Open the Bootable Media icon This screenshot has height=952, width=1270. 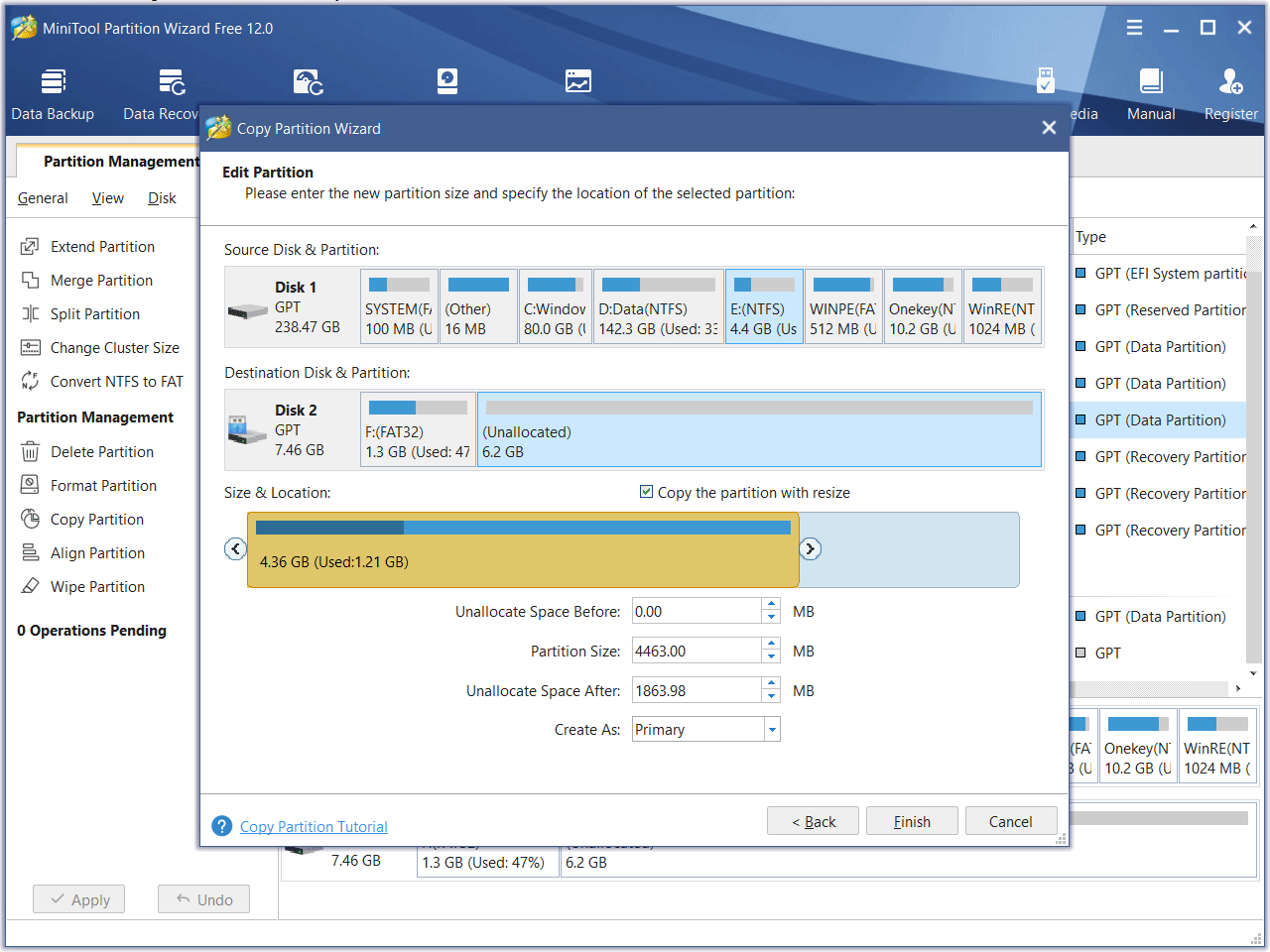[x=1046, y=81]
